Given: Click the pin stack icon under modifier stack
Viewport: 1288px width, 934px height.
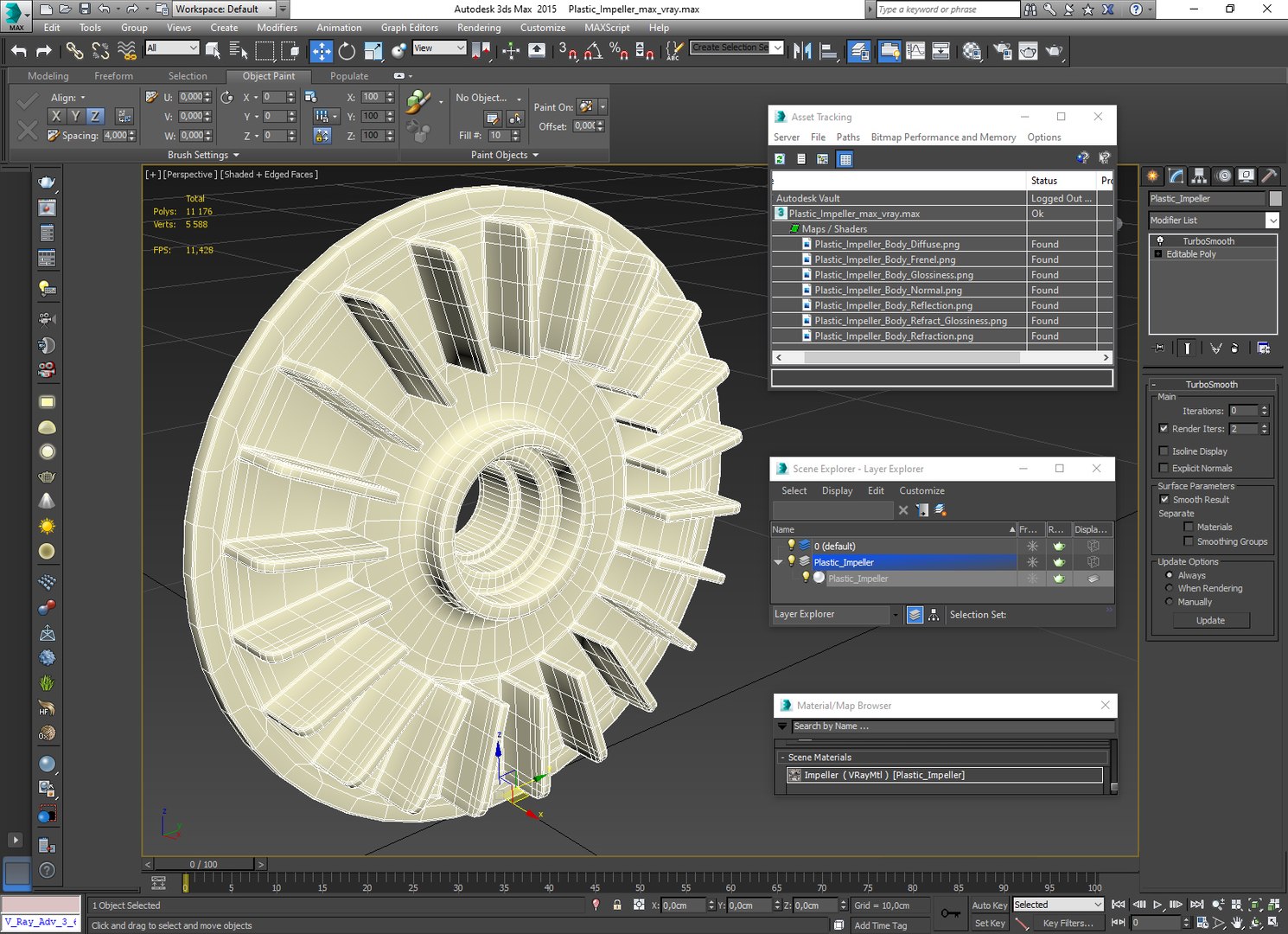Looking at the screenshot, I should 1158,348.
